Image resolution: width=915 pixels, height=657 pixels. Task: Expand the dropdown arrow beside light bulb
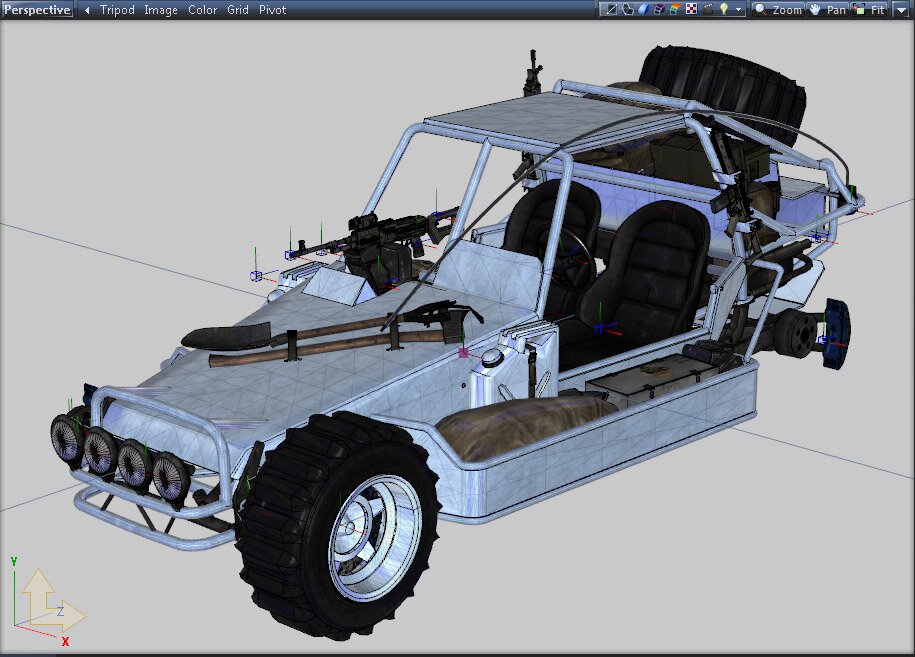(x=739, y=10)
